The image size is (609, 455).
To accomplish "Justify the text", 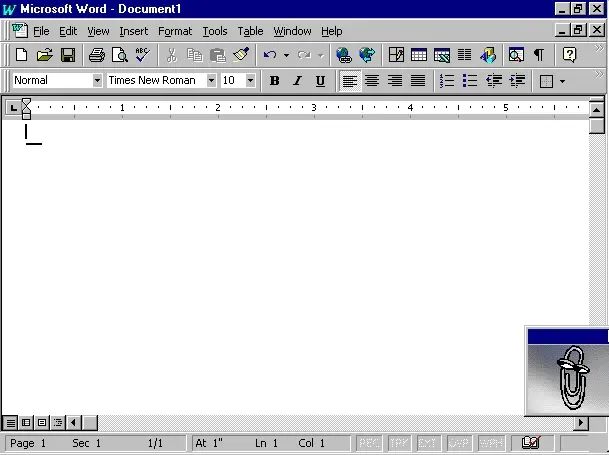I will point(418,81).
